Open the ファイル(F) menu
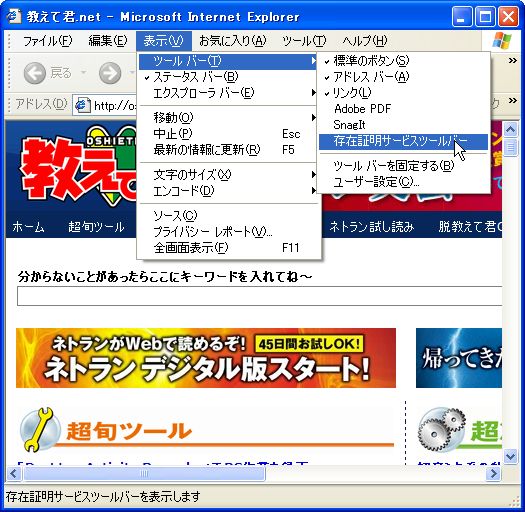The width and height of the screenshot is (525, 512). click(x=48, y=41)
